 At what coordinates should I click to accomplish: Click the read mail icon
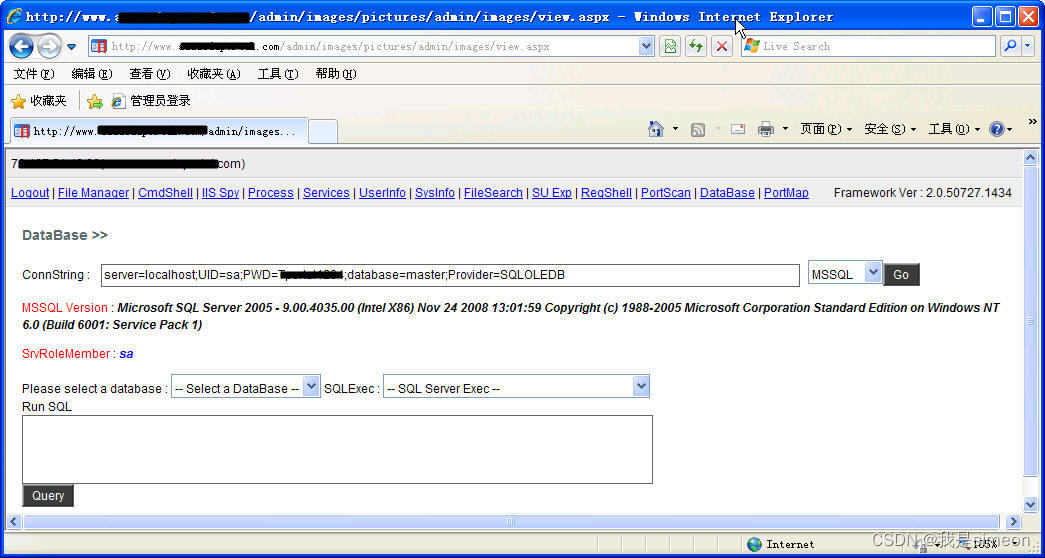click(738, 129)
